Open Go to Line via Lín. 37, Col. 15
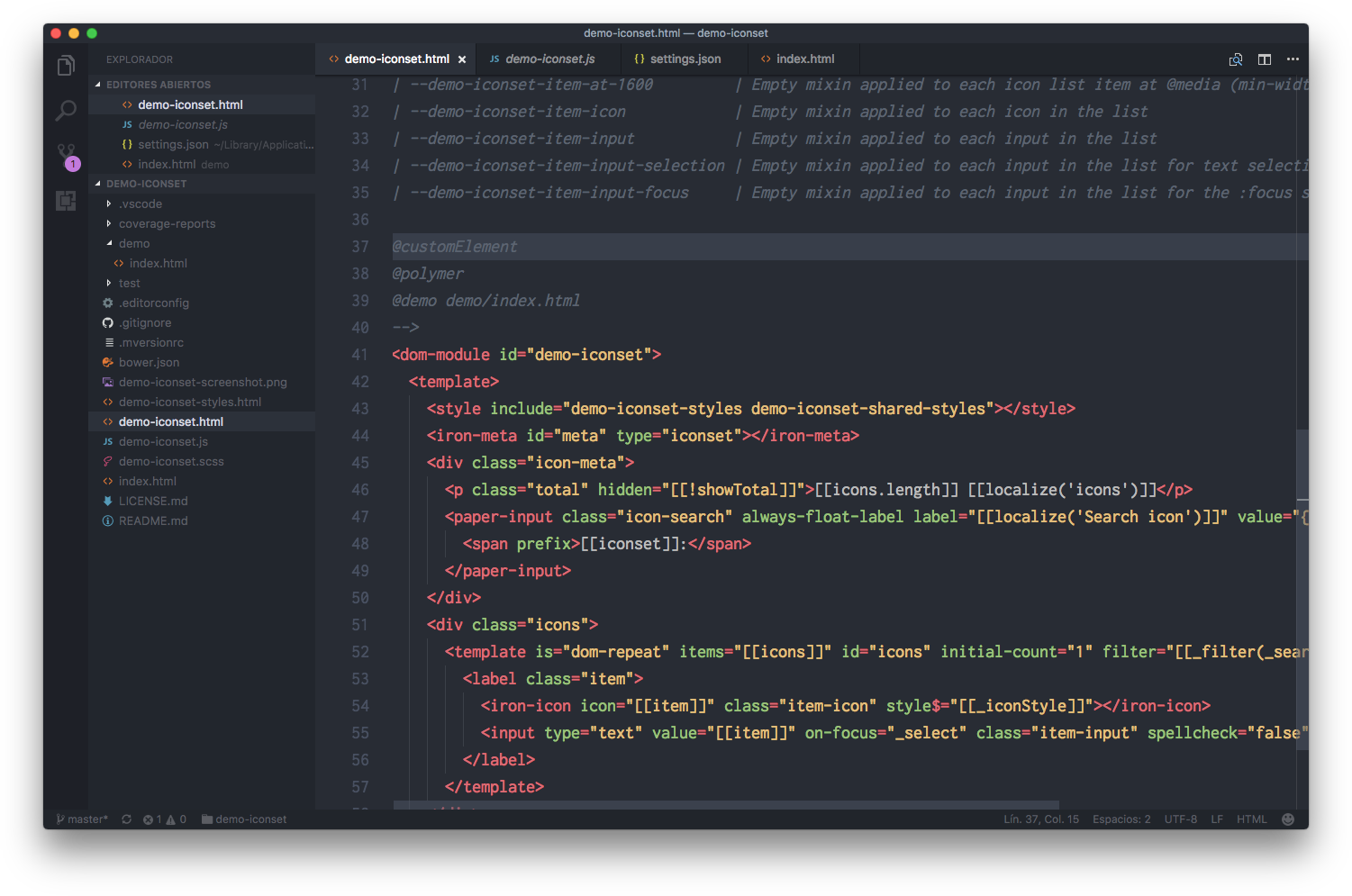The height and width of the screenshot is (896, 1352). [x=1041, y=819]
